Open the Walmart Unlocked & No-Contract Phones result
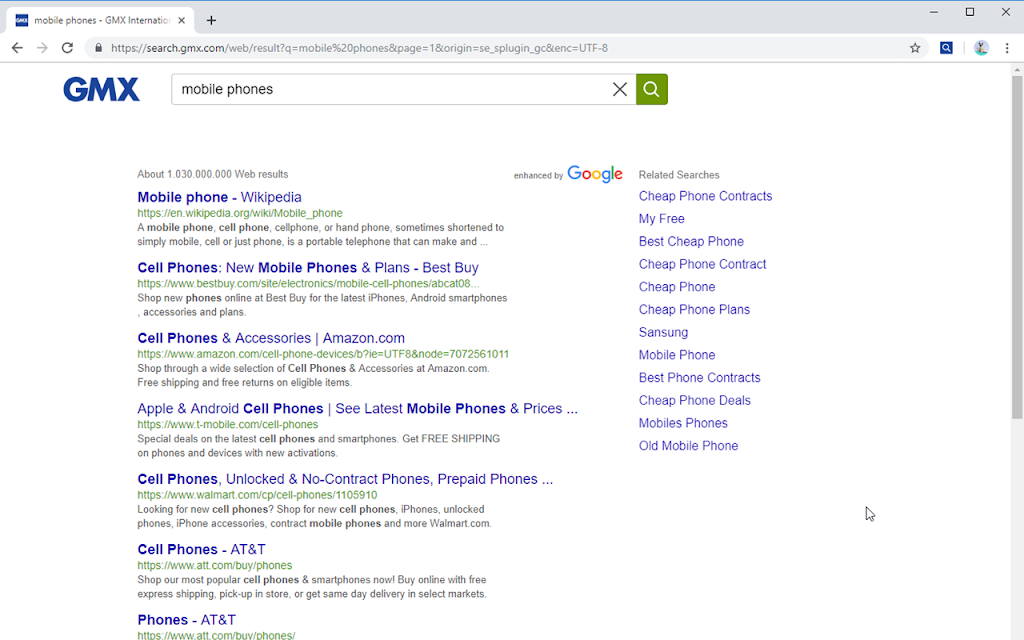 [x=345, y=479]
